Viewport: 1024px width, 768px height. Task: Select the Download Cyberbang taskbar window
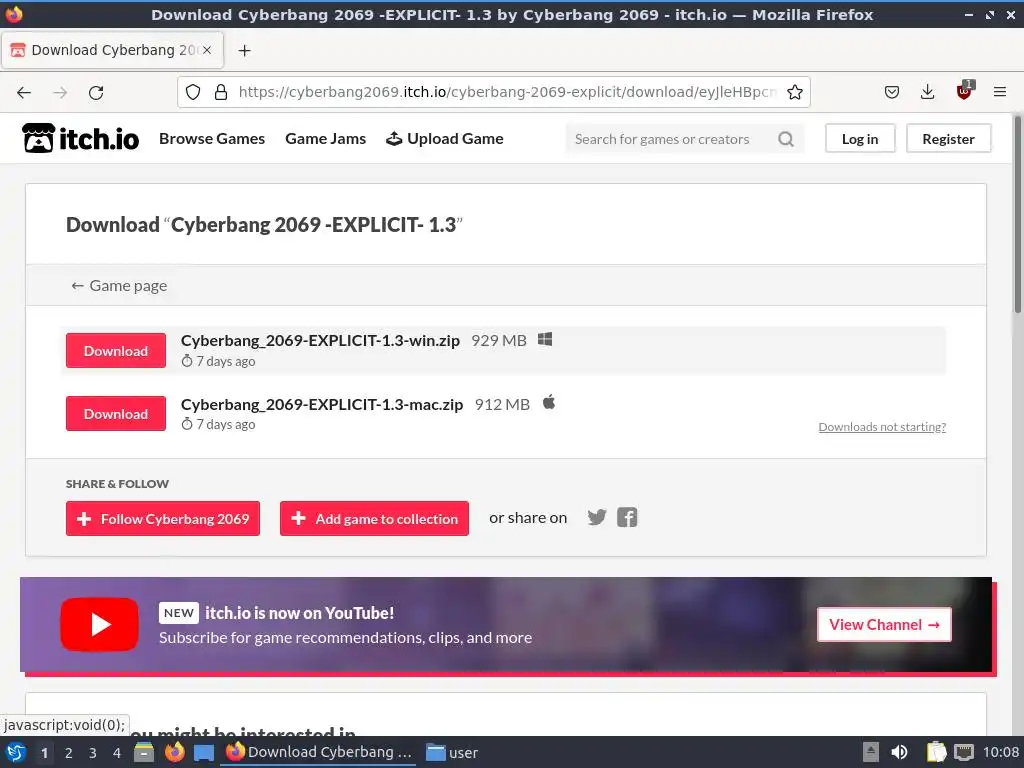pyautogui.click(x=320, y=752)
